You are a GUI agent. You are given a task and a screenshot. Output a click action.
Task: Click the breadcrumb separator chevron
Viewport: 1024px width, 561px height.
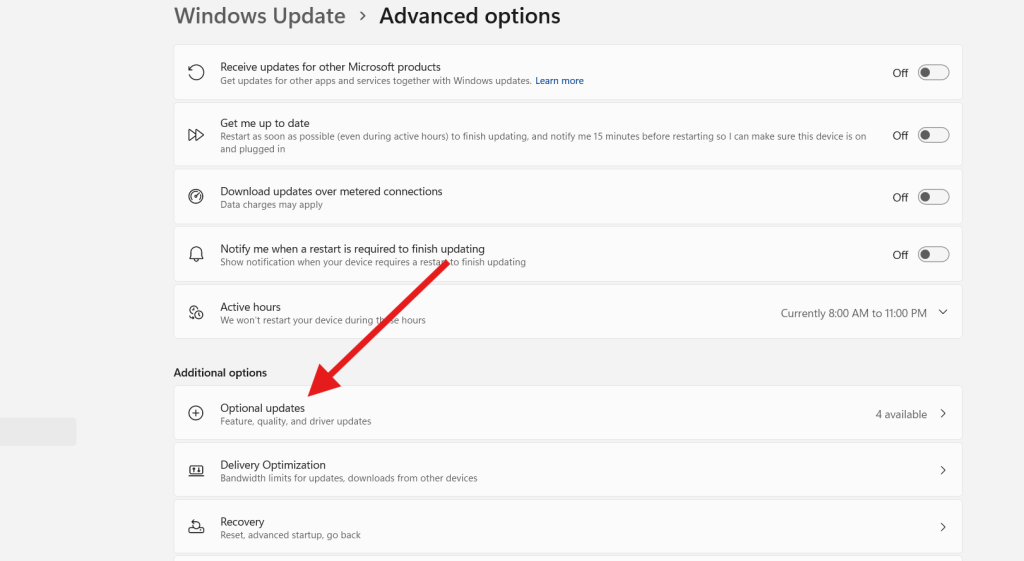[x=362, y=16]
